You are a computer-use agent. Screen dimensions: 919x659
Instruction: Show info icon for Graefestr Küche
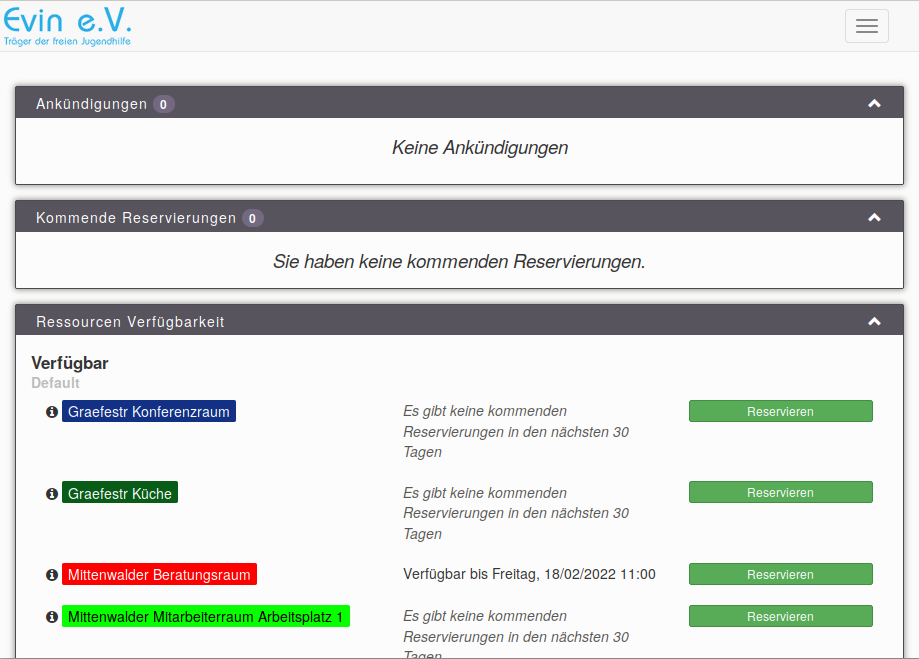tap(52, 494)
